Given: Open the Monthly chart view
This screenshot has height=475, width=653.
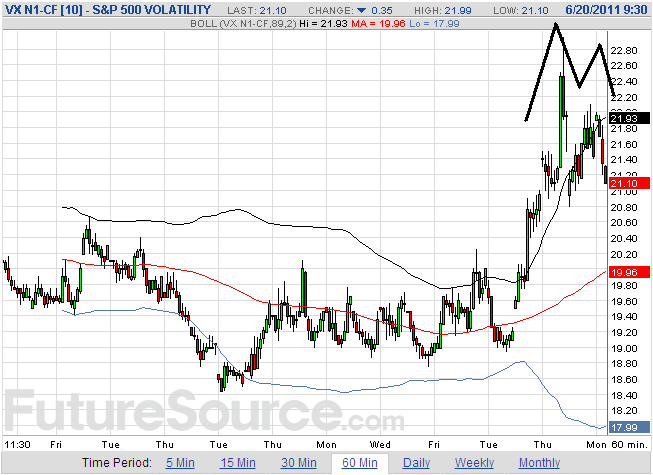Looking at the screenshot, I should pyautogui.click(x=539, y=463).
